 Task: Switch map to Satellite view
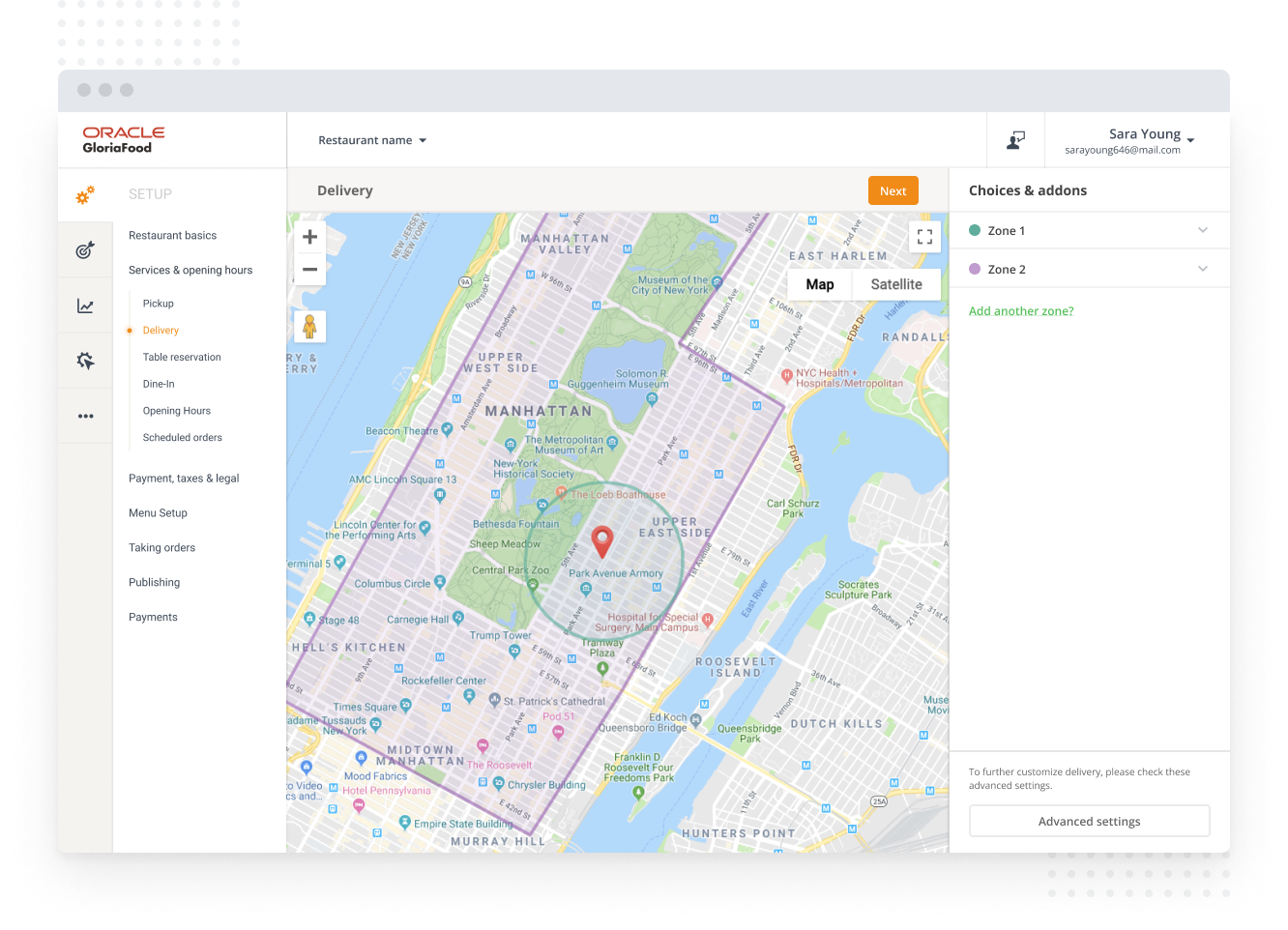pyautogui.click(x=896, y=284)
